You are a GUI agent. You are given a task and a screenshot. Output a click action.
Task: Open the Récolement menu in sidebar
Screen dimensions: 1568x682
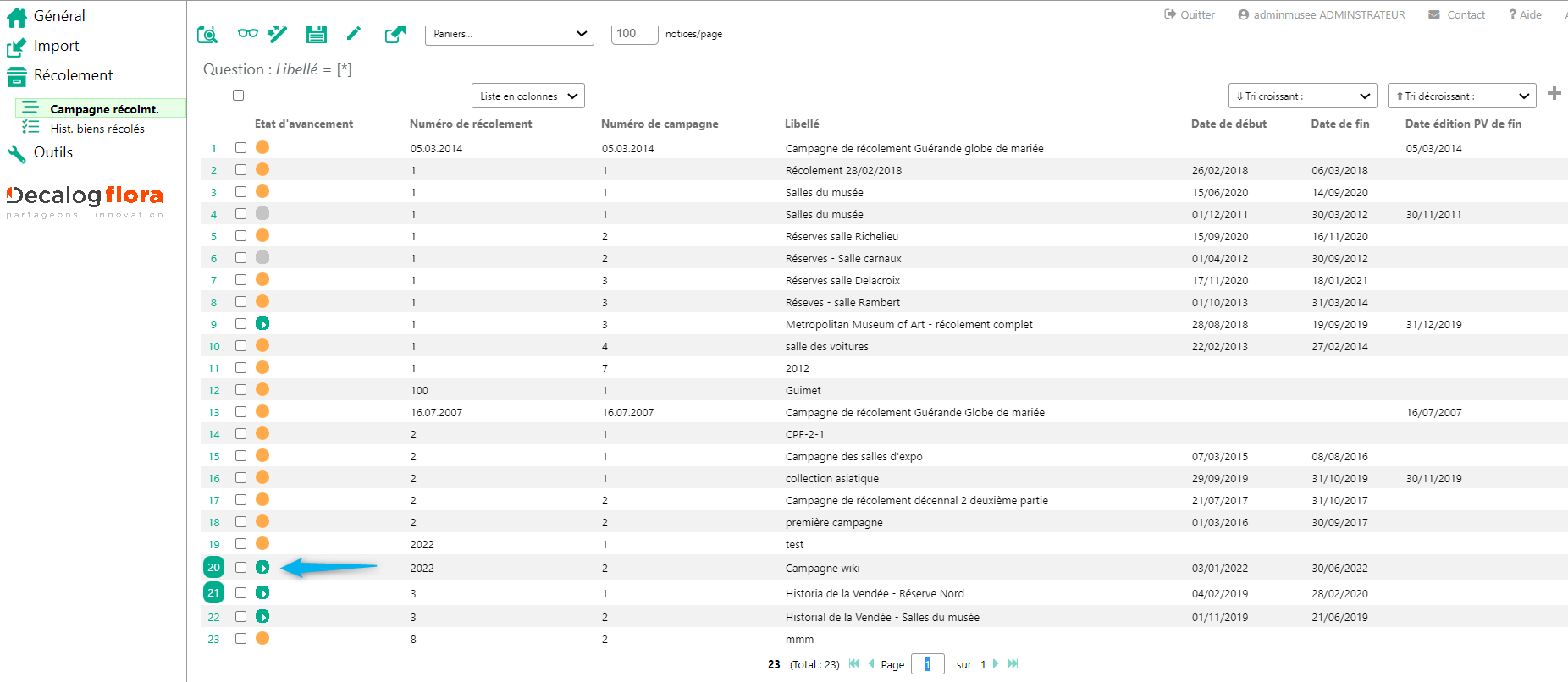(73, 75)
